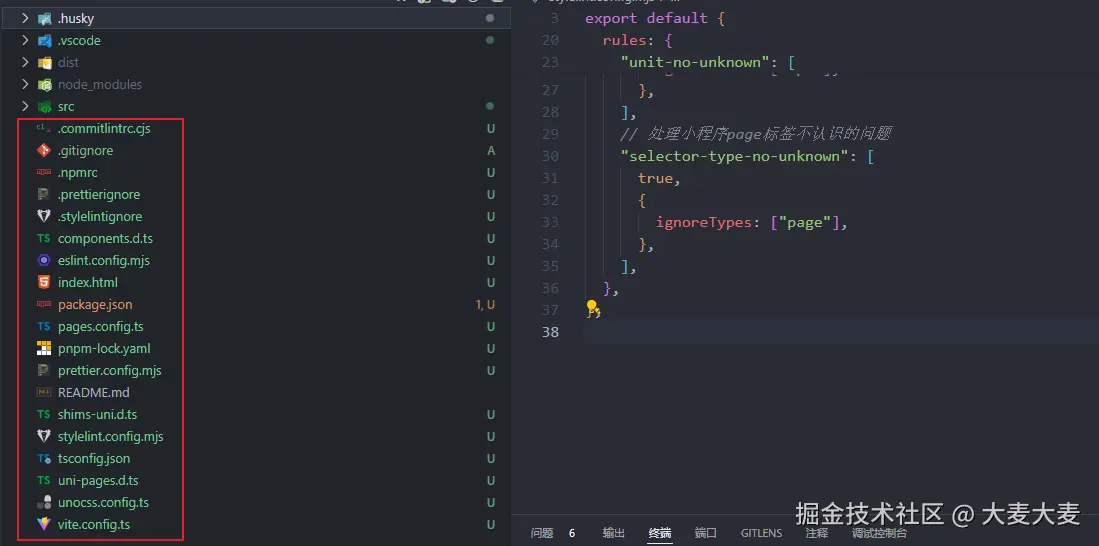The image size is (1099, 546).
Task: Click line number 38 in the gutter
Action: (550, 332)
